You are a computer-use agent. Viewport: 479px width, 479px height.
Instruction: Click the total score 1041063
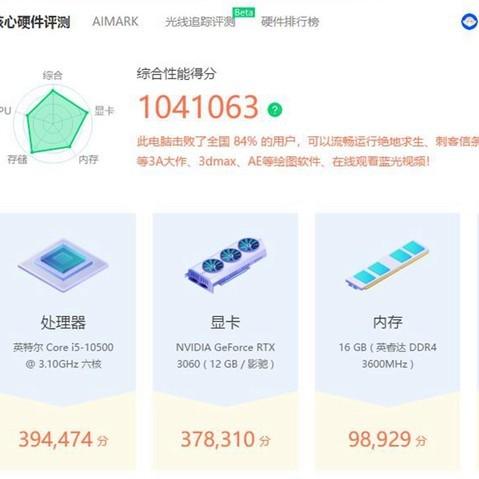tap(198, 107)
